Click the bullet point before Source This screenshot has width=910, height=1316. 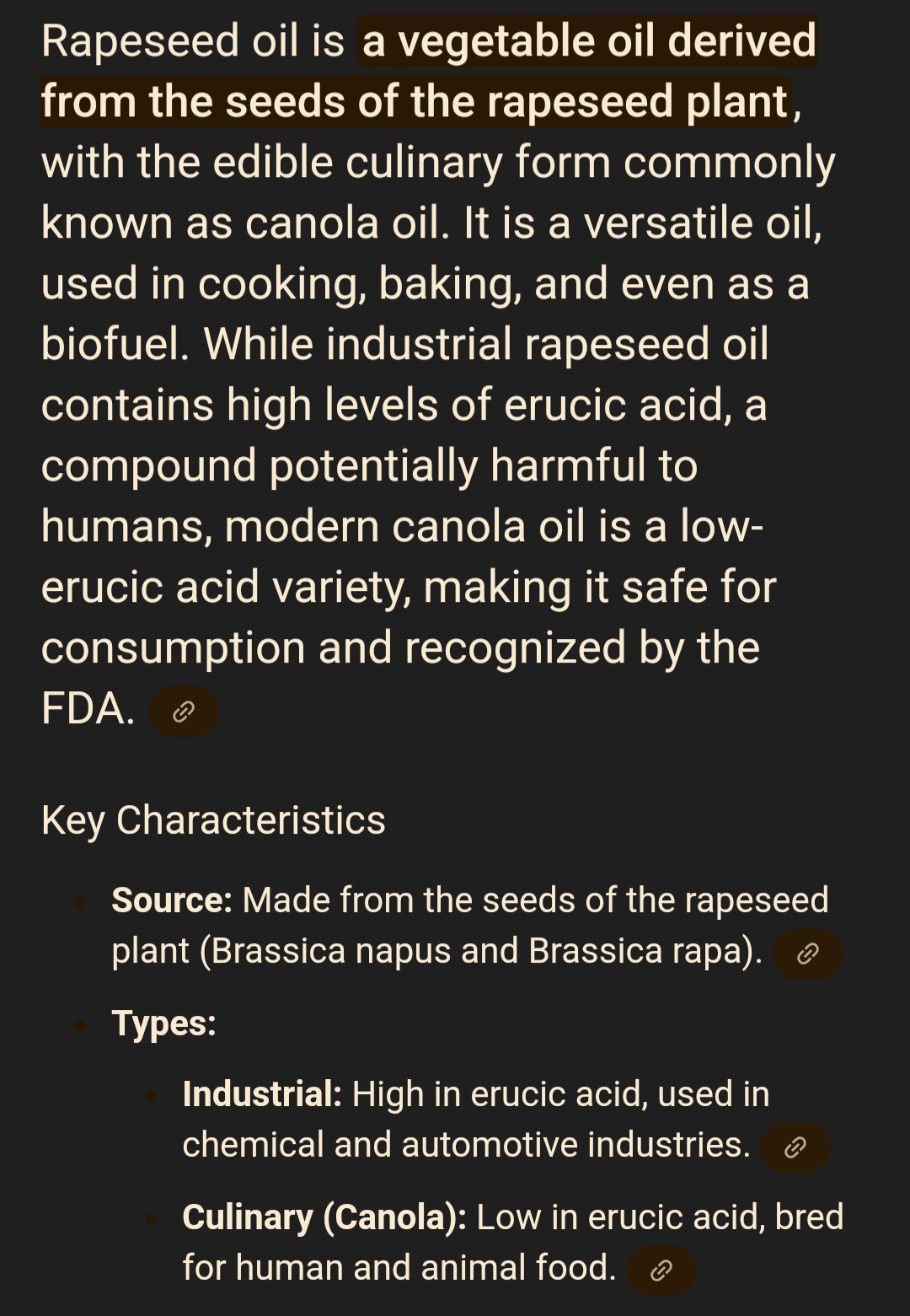81,901
